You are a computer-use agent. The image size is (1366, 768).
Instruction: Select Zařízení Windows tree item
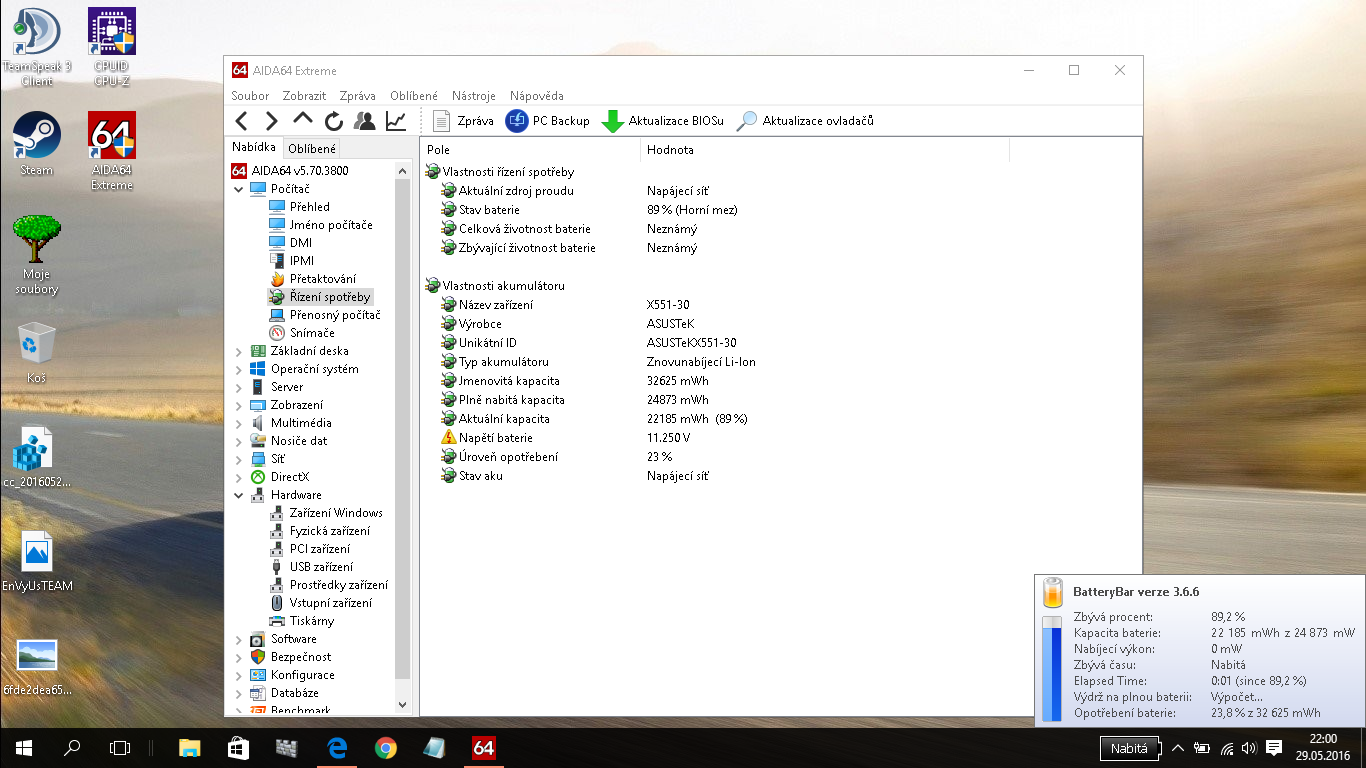pos(336,513)
